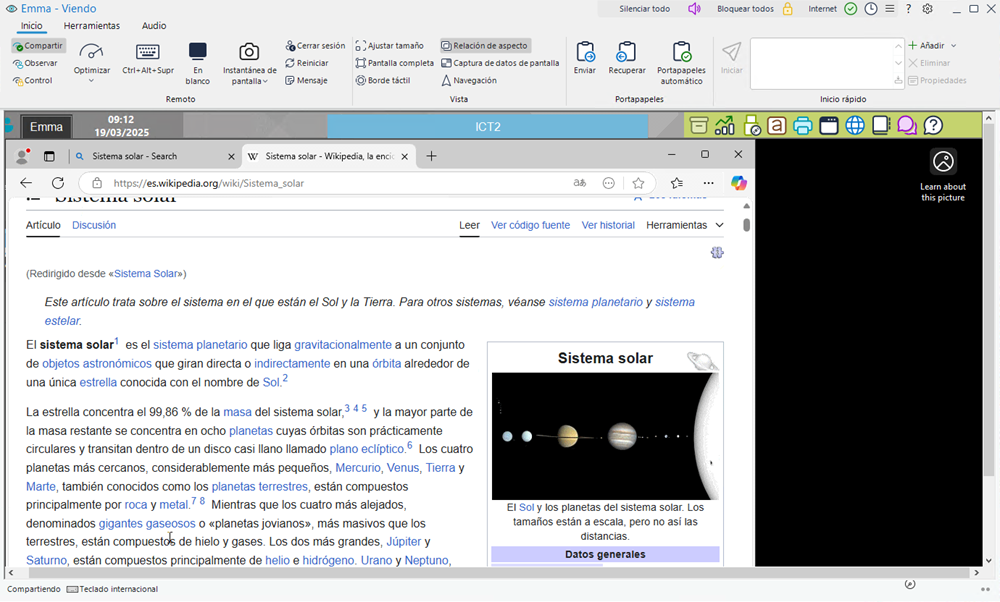Add this page to favorites with the star
The image size is (1000, 602).
tap(638, 183)
